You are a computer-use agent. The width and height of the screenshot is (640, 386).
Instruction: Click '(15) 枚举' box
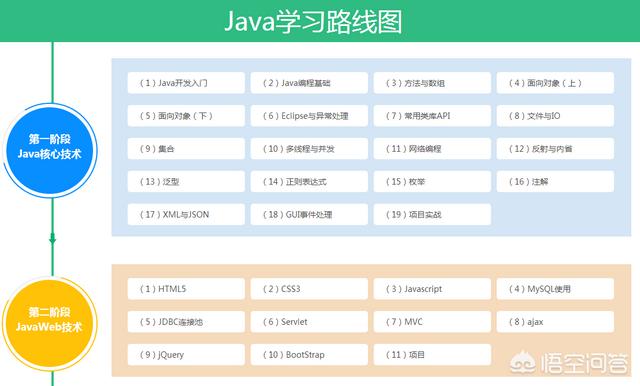point(432,182)
